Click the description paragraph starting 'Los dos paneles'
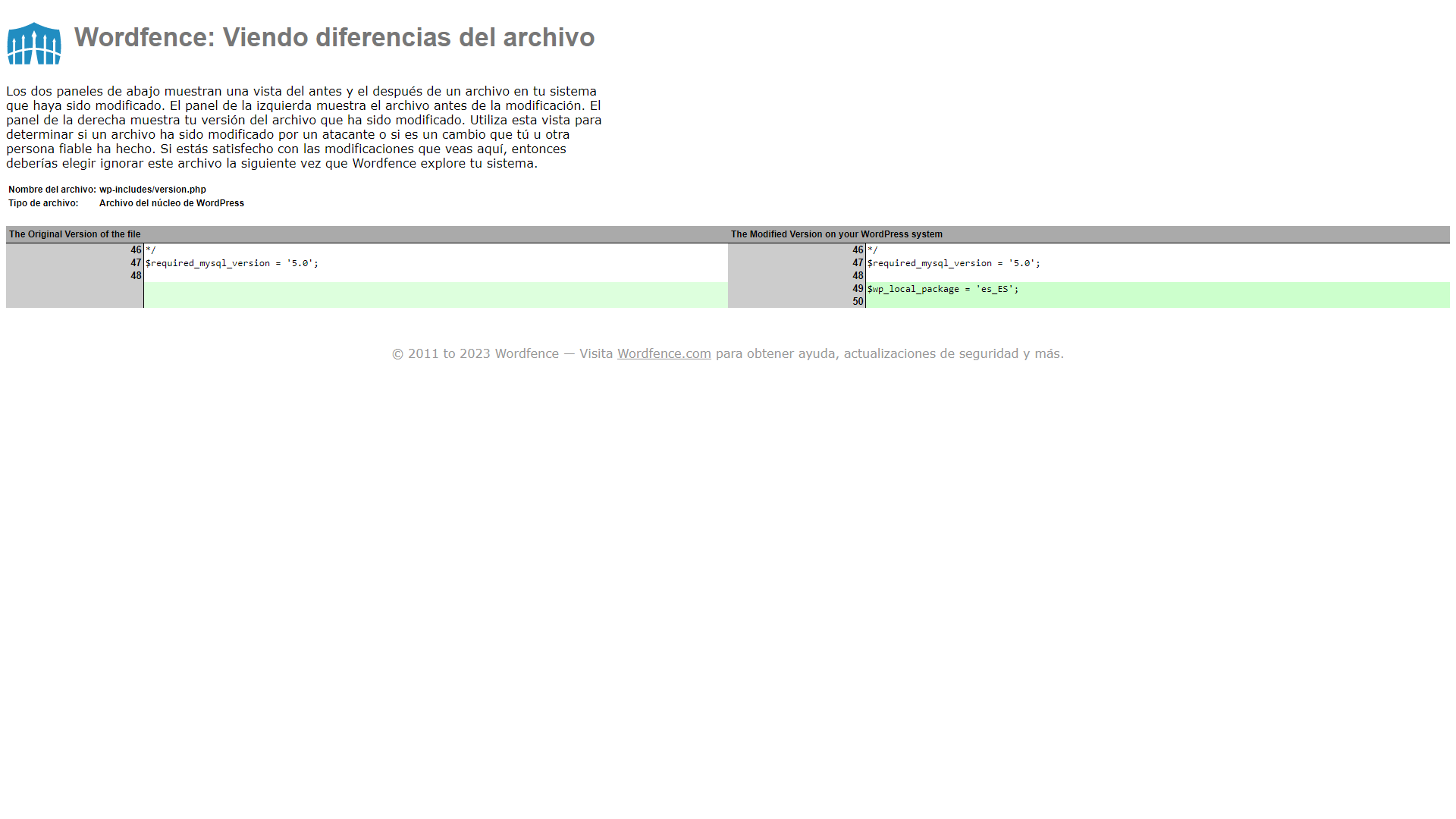1456x819 pixels. 304,127
